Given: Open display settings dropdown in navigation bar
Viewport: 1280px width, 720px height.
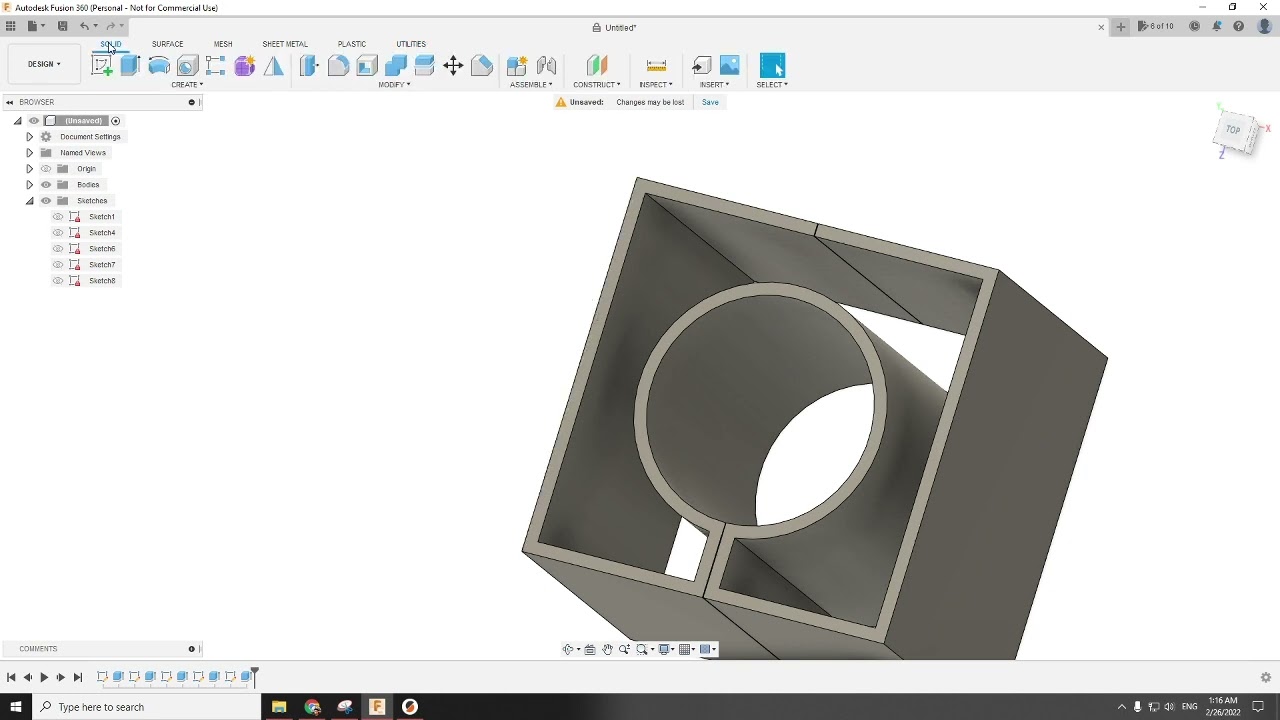Looking at the screenshot, I should [x=666, y=649].
